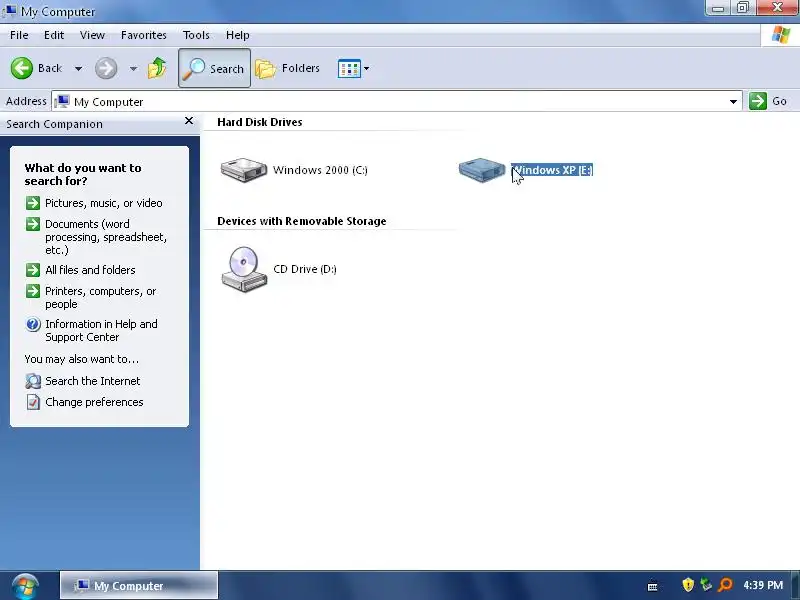Open the Help menu
This screenshot has height=600, width=800.
[x=238, y=35]
